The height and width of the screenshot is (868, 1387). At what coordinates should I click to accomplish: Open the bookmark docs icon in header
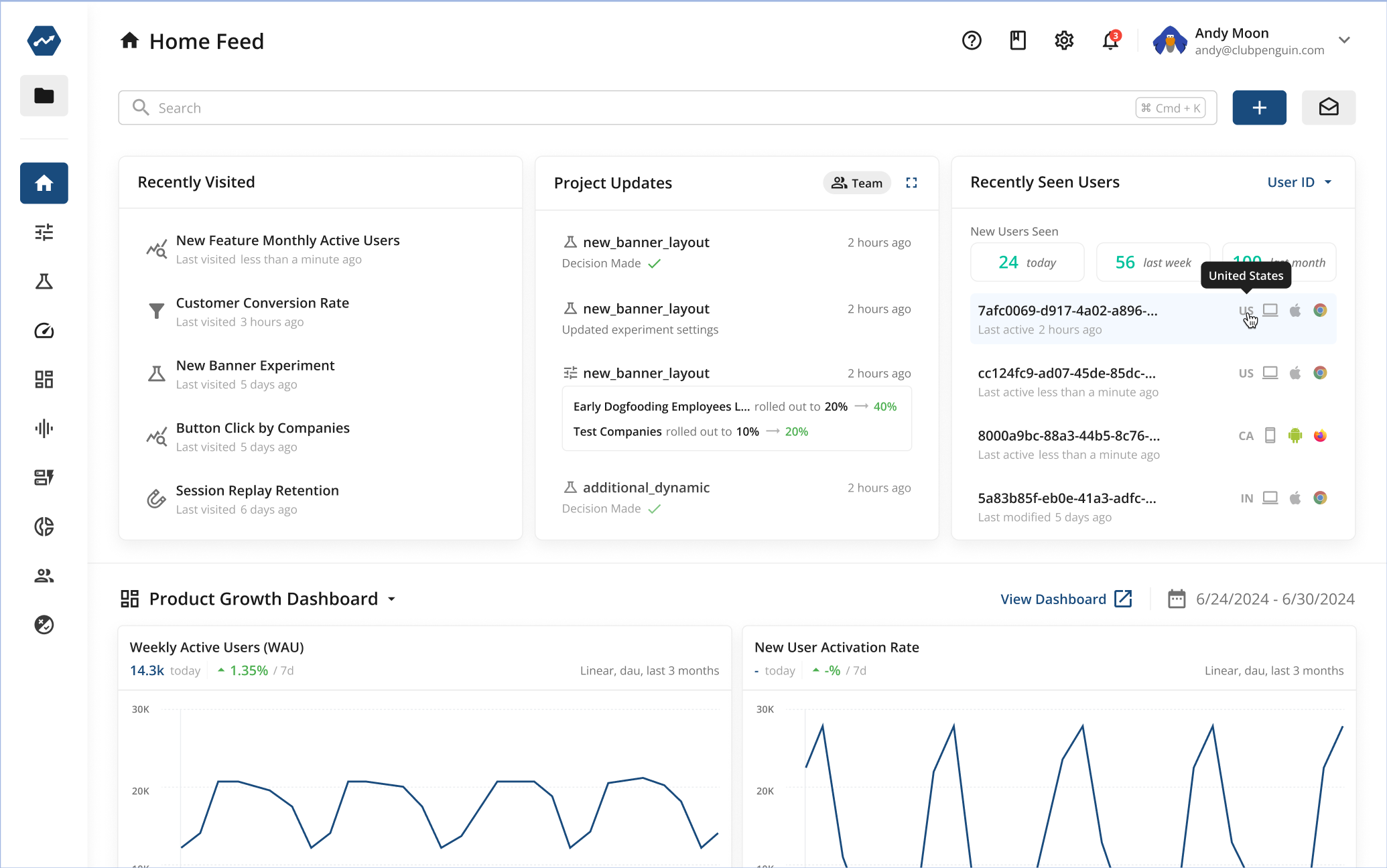[1018, 41]
